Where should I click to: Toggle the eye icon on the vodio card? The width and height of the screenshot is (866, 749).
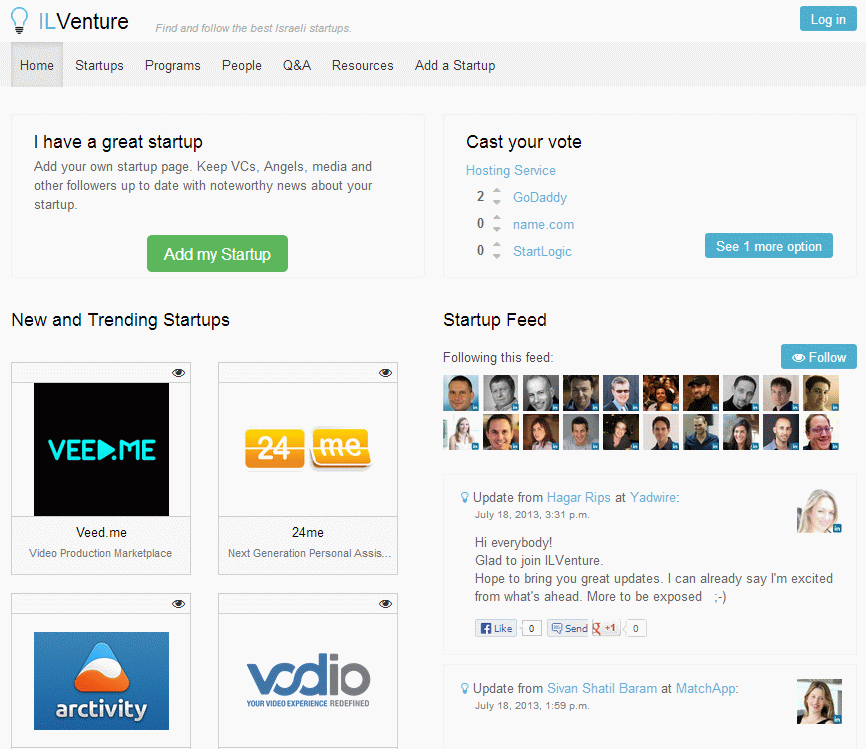click(386, 604)
